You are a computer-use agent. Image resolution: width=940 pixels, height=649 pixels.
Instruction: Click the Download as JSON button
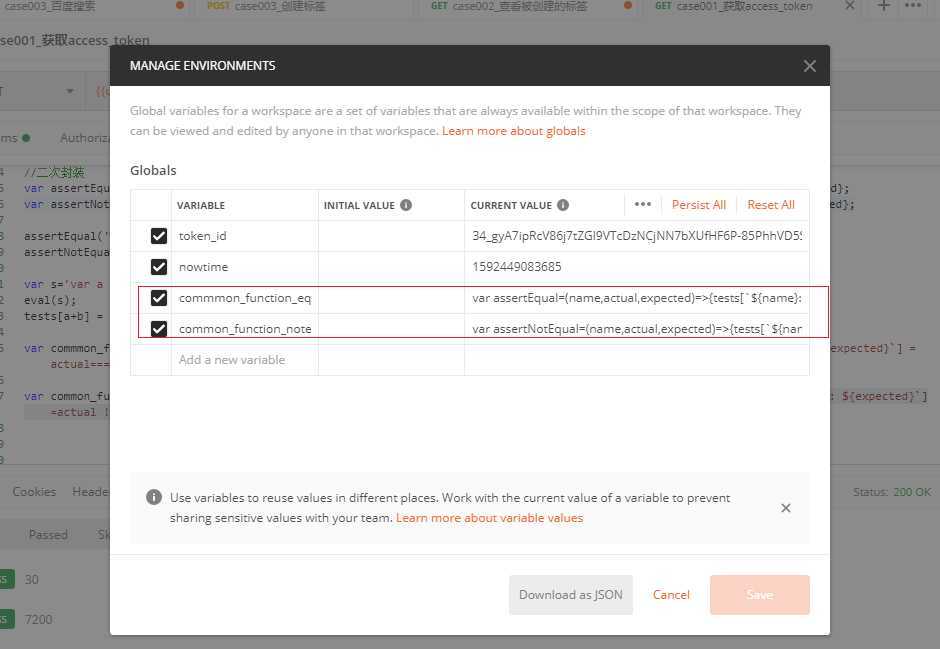click(570, 595)
